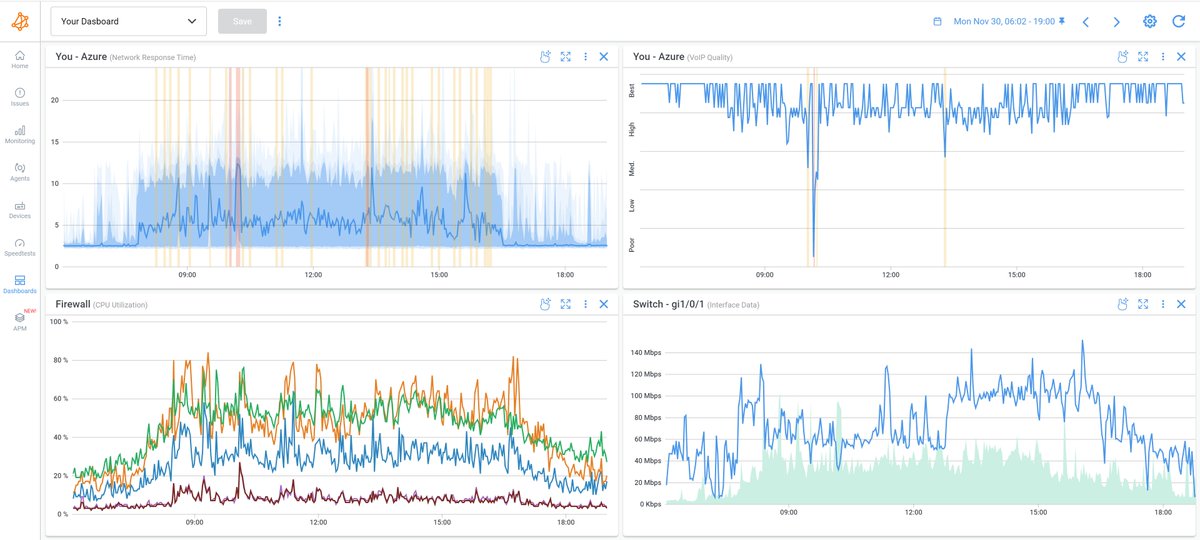Click the 'Poor' label on VoIP chart axis
Screen dimensions: 1200x540
click(631, 244)
